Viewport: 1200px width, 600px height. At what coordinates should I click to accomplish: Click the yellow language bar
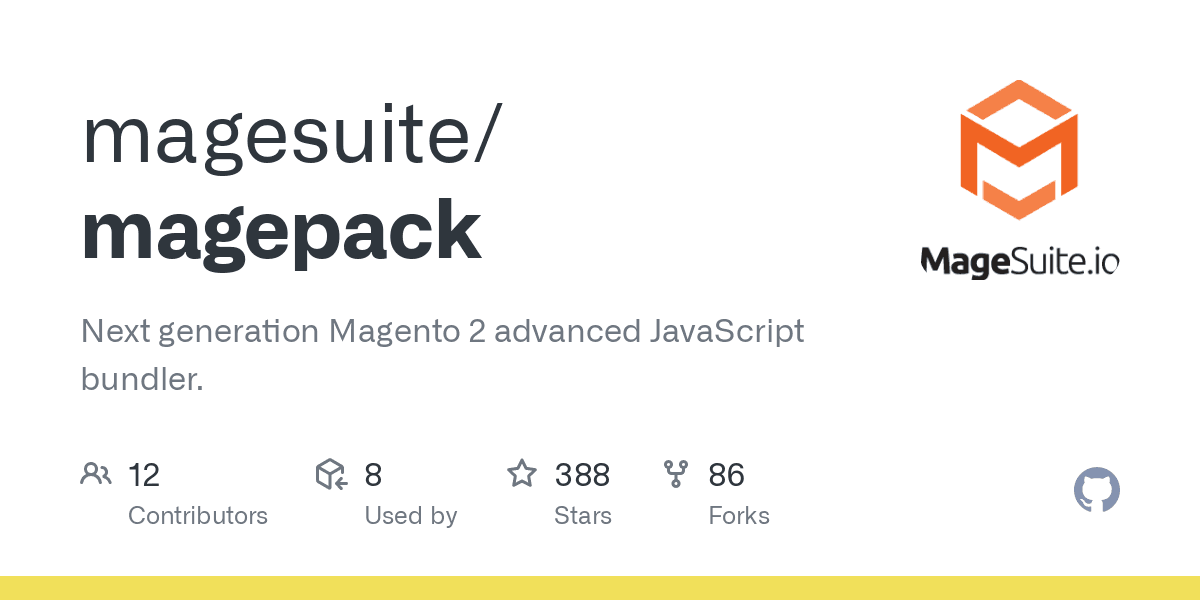point(600,588)
